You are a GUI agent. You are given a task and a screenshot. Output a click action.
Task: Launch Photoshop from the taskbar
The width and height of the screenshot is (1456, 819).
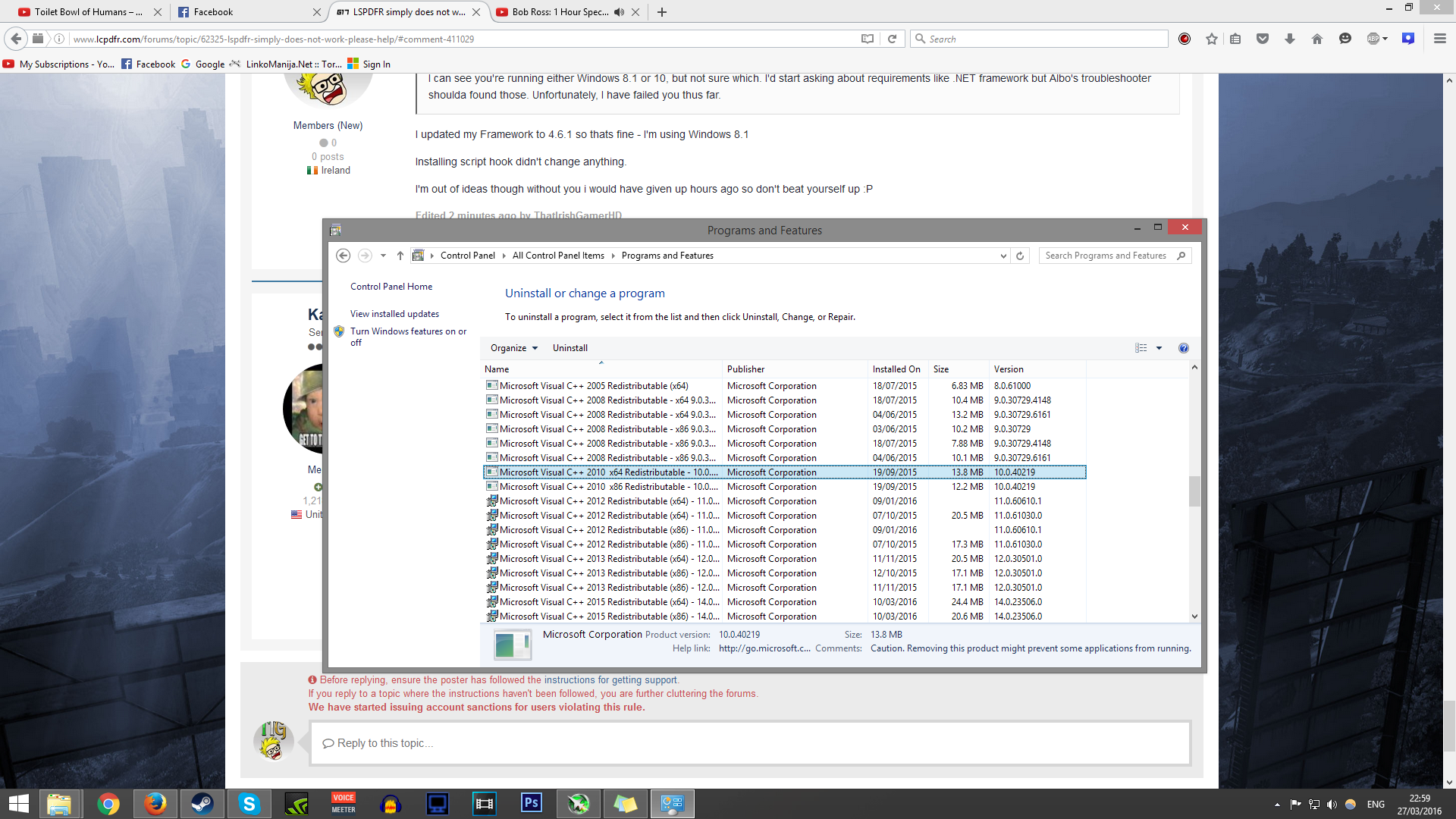532,803
